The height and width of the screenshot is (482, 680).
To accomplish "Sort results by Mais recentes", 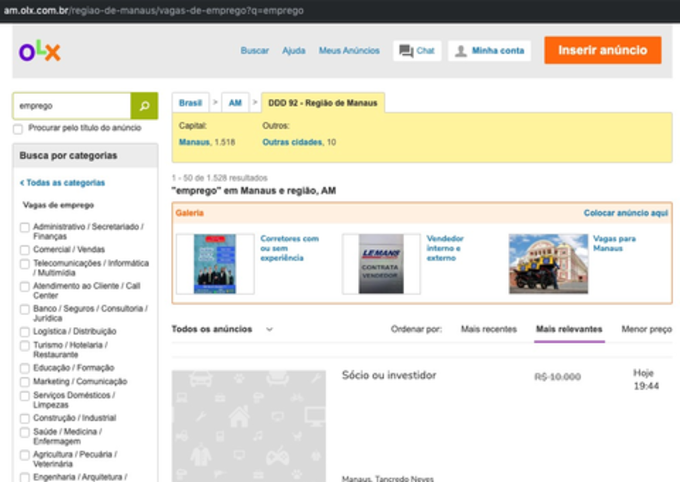I will 488,329.
